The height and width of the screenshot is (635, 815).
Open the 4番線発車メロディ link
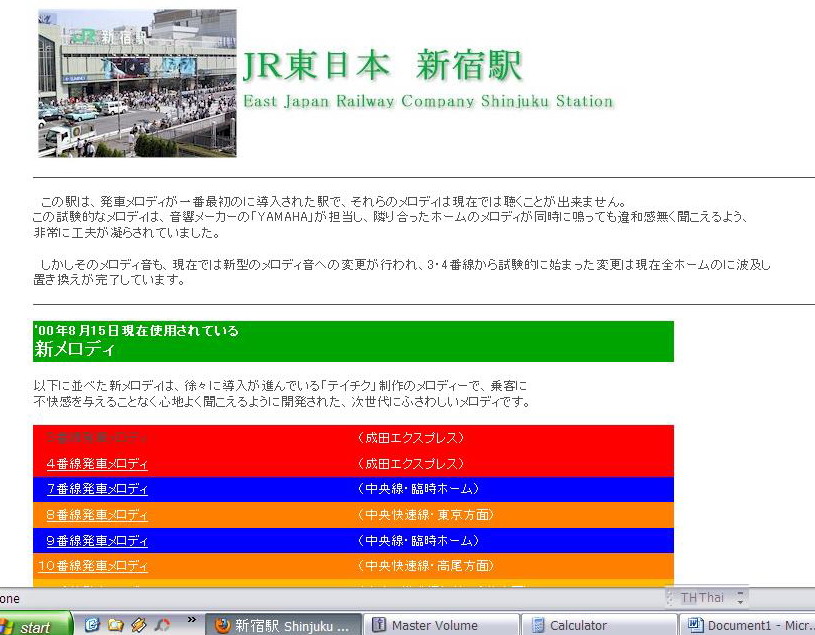[x=97, y=464]
